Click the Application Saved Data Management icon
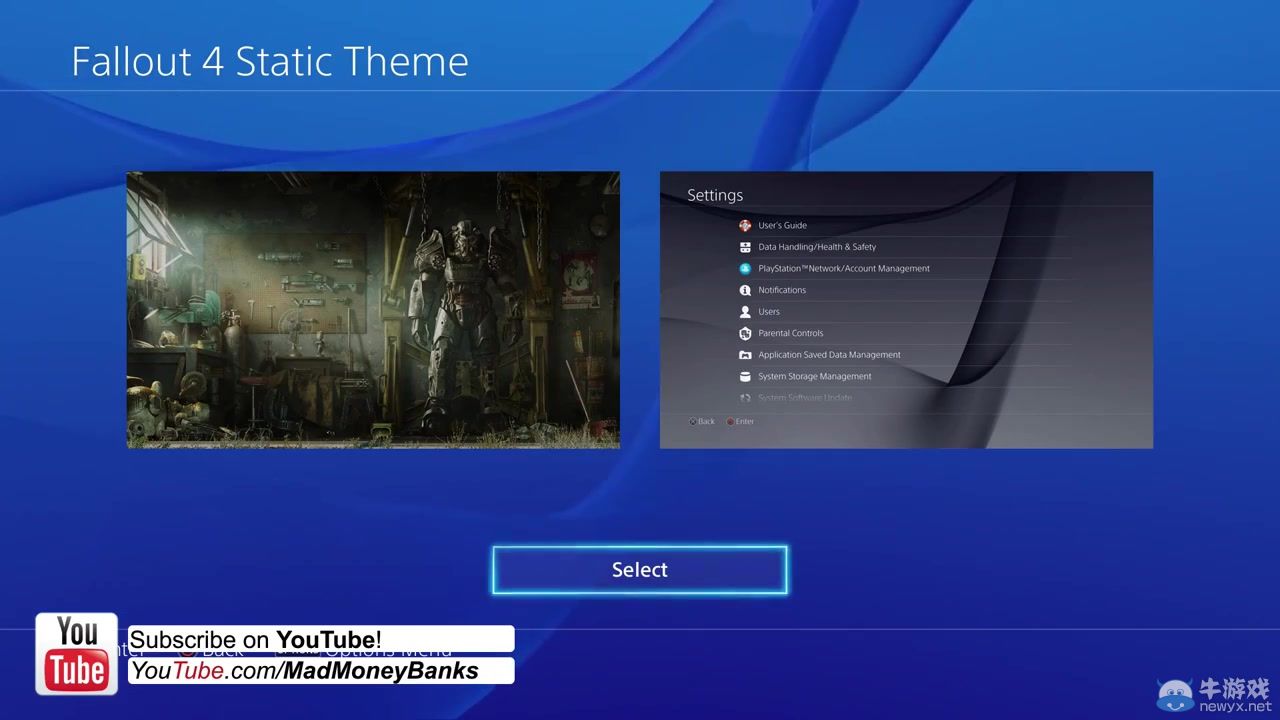The height and width of the screenshot is (720, 1280). (x=745, y=355)
